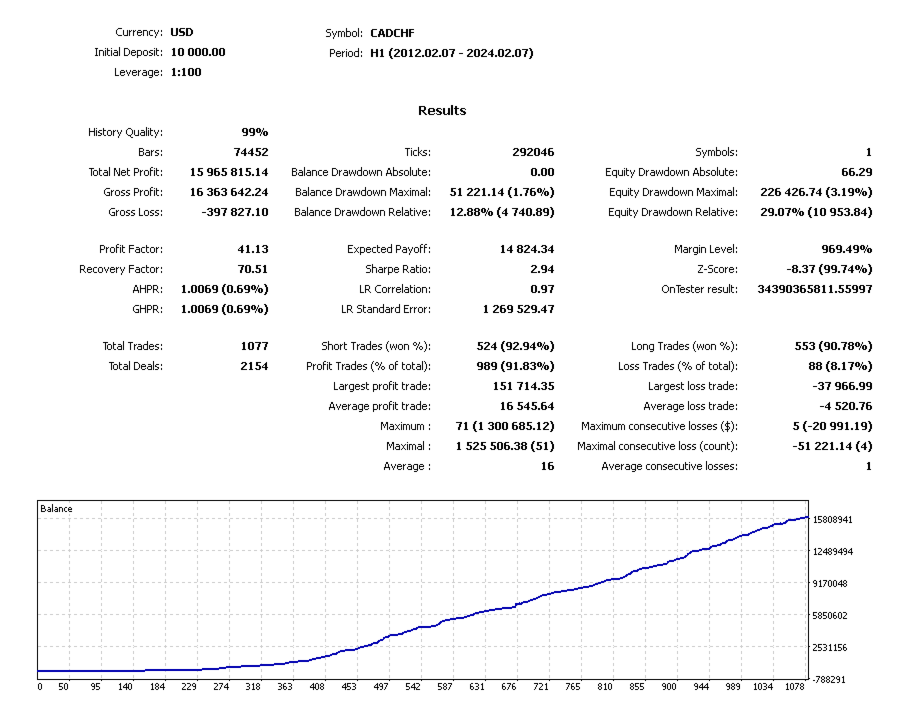
Task: Click the Balance label in the chart
Action: 56,509
